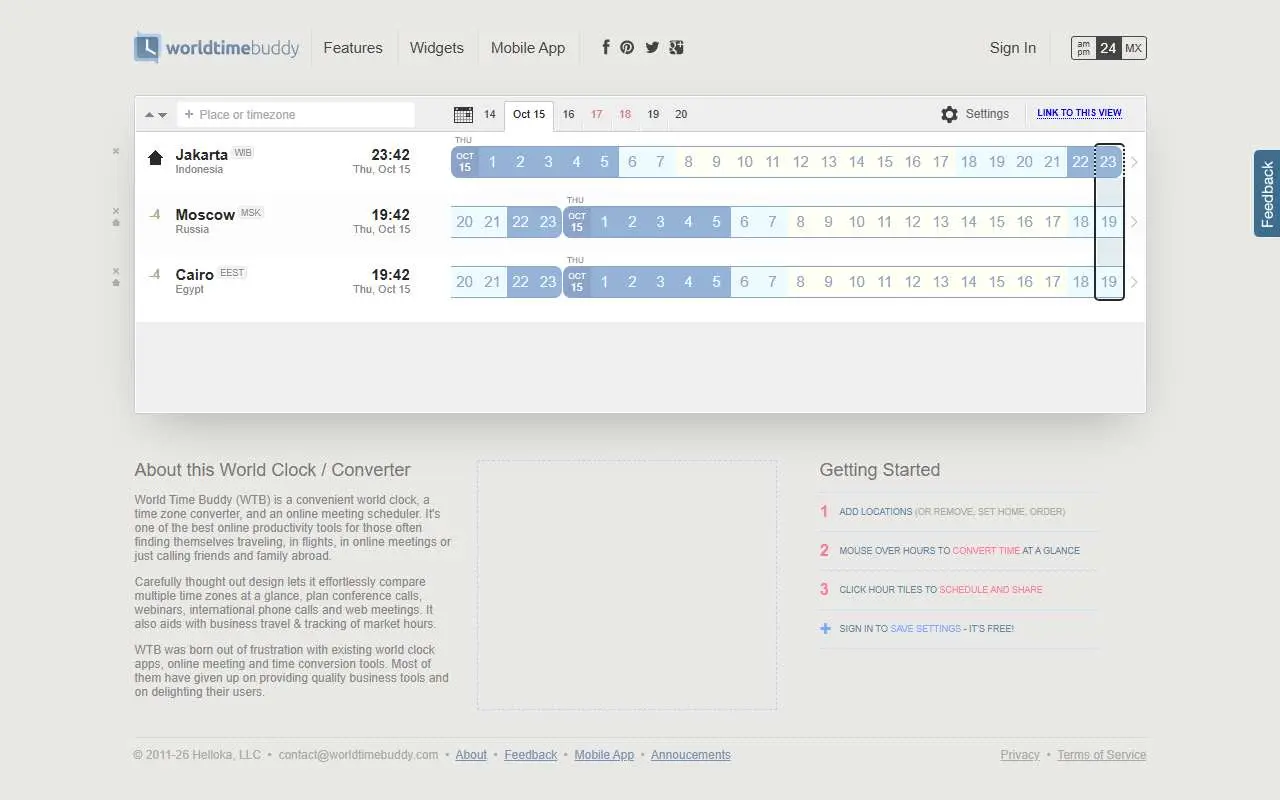Open Mobile App in top navigation
The height and width of the screenshot is (800, 1280).
528,47
